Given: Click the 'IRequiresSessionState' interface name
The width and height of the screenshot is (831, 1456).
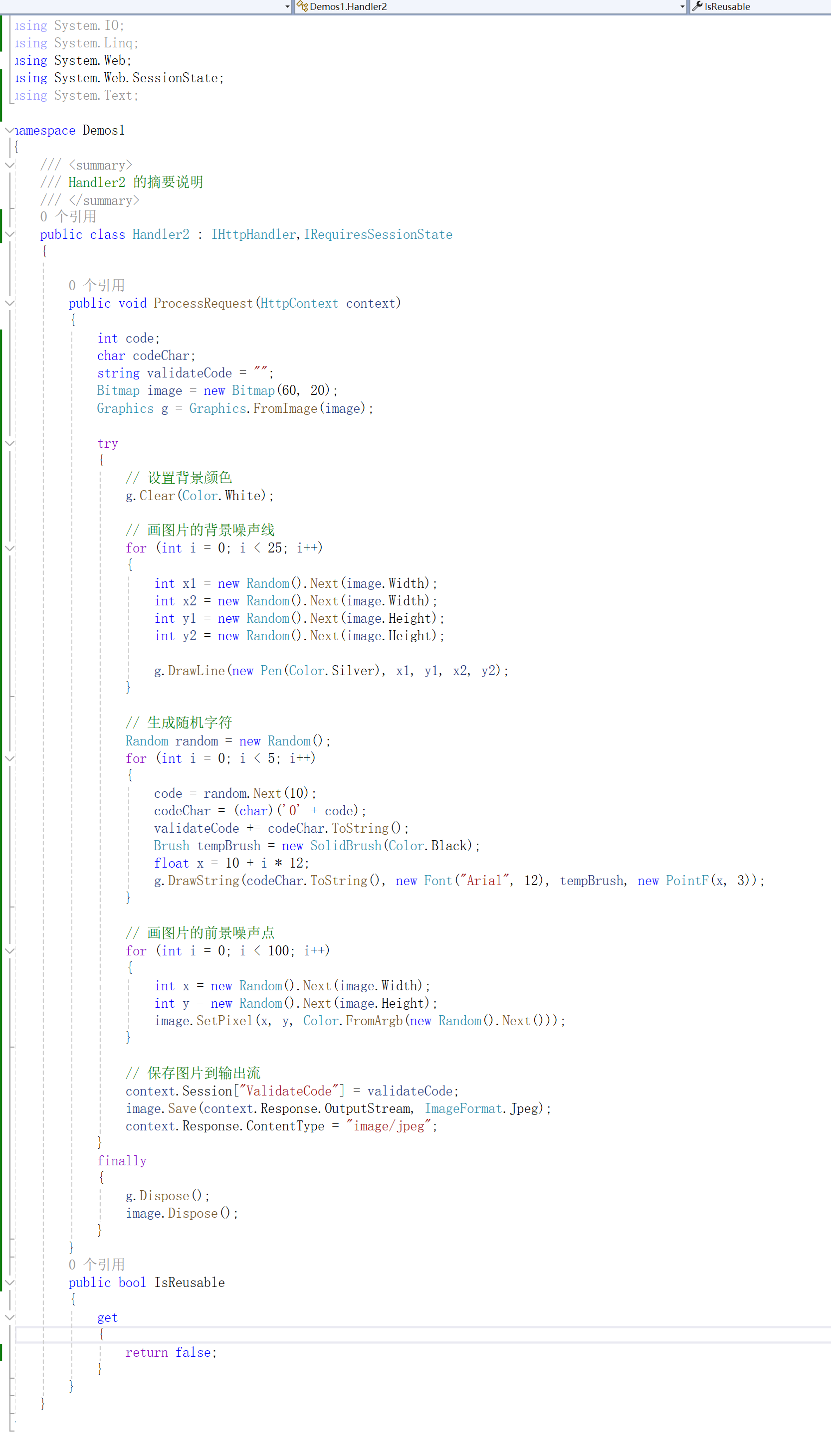Looking at the screenshot, I should click(378, 234).
